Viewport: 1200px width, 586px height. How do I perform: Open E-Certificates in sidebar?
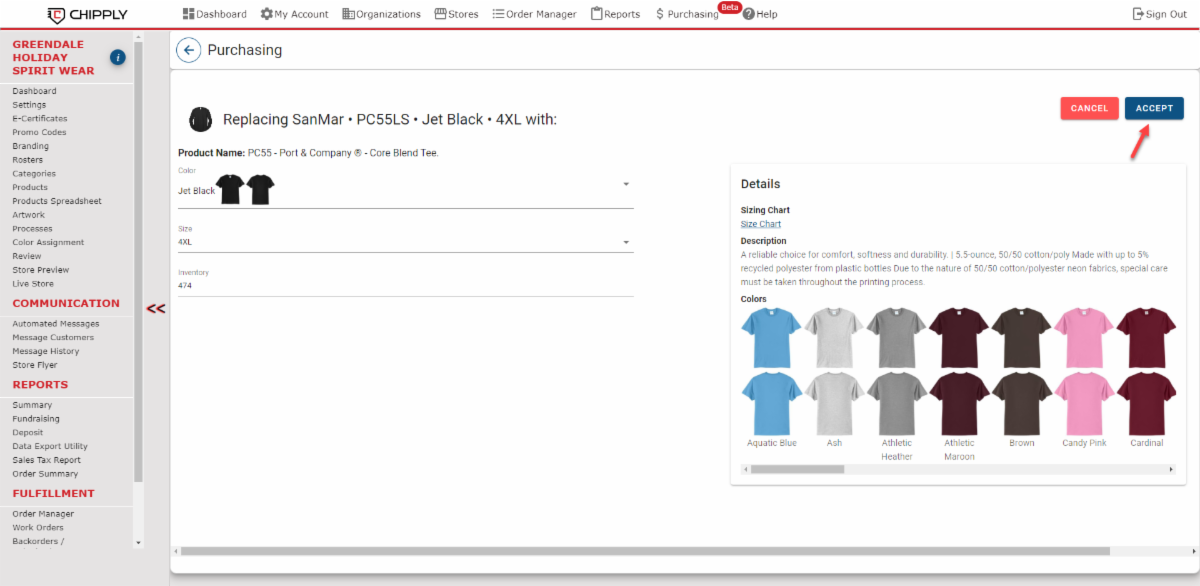tap(40, 118)
